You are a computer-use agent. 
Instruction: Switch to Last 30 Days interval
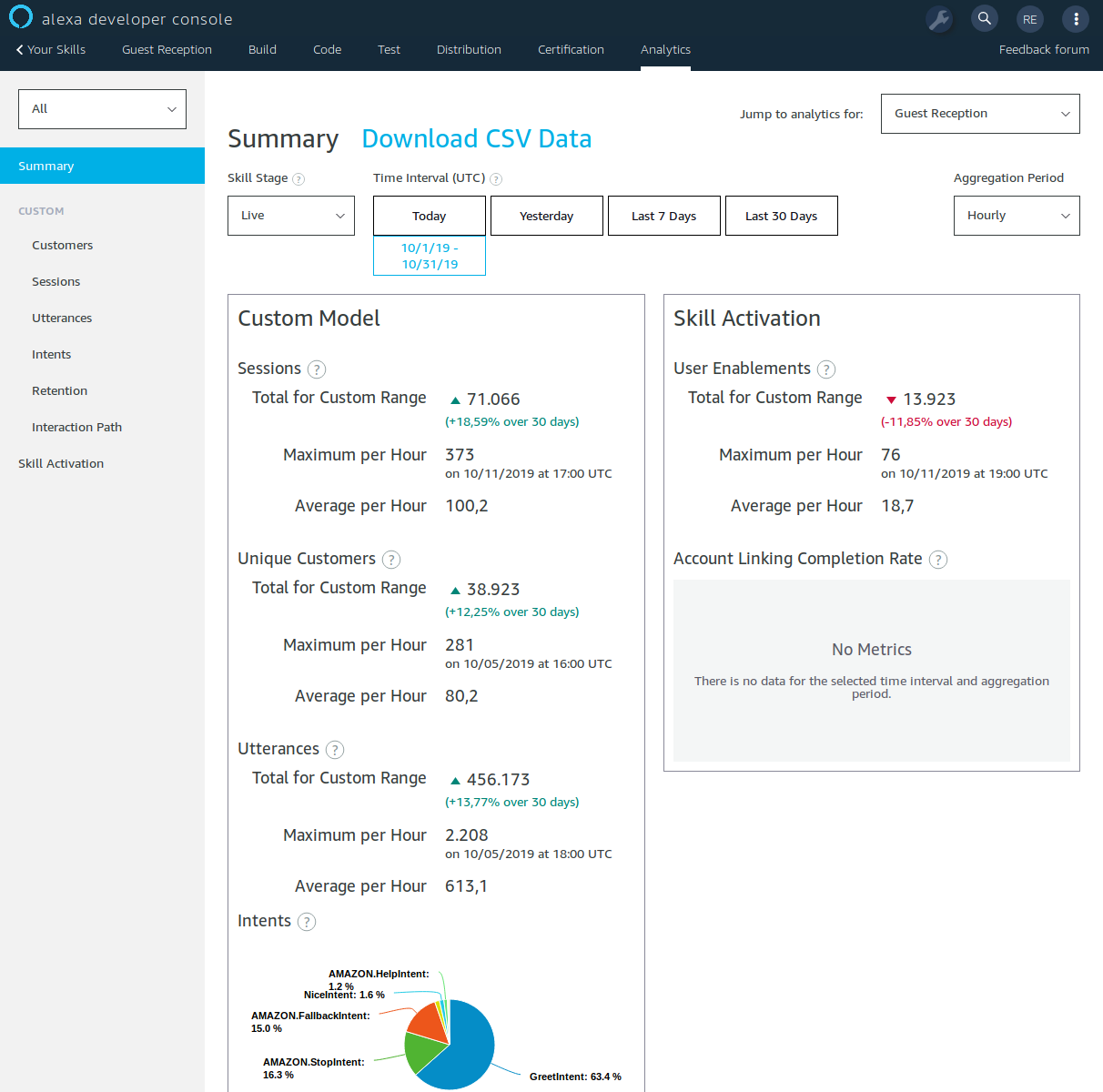(x=781, y=216)
